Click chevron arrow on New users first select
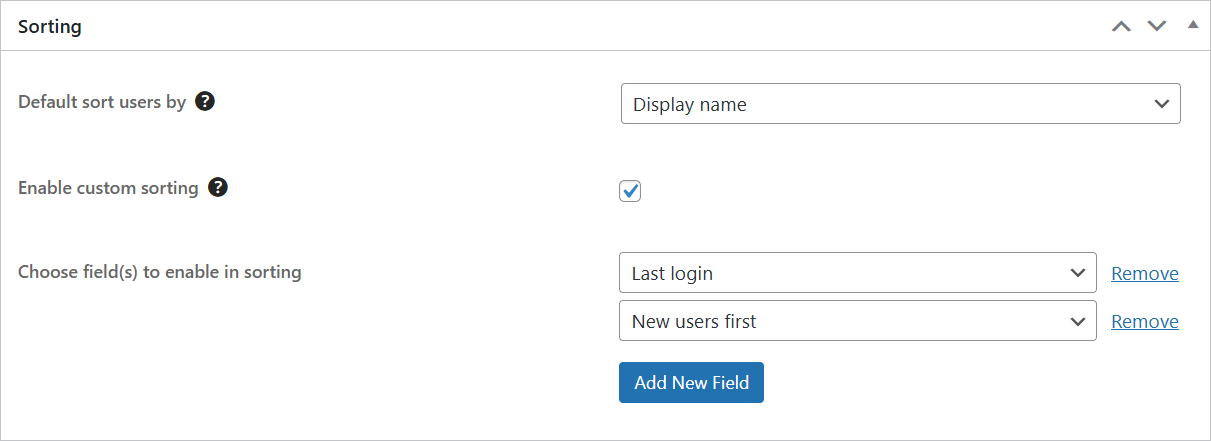1211x441 pixels. coord(1077,321)
